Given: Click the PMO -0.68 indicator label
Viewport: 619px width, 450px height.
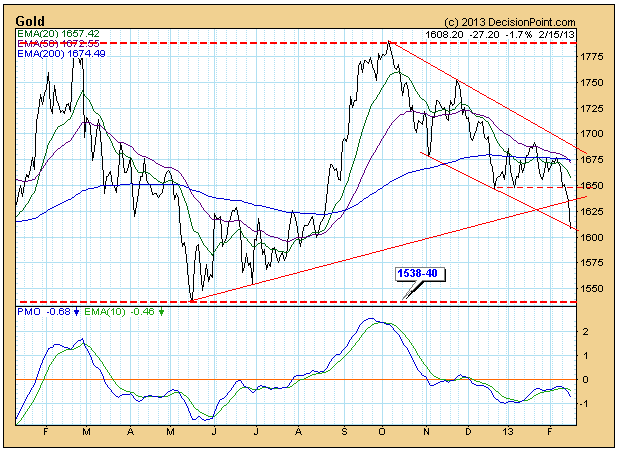Looking at the screenshot, I should (44, 312).
